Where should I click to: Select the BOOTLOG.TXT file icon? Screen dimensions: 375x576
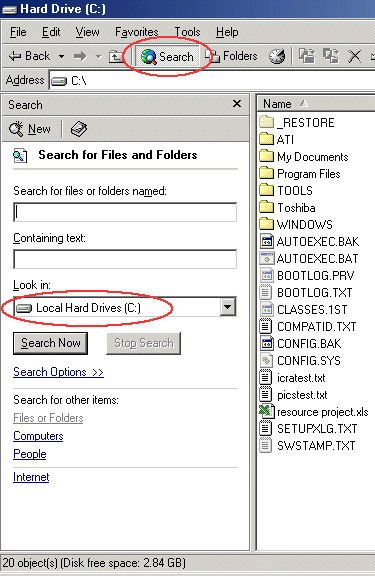point(266,292)
